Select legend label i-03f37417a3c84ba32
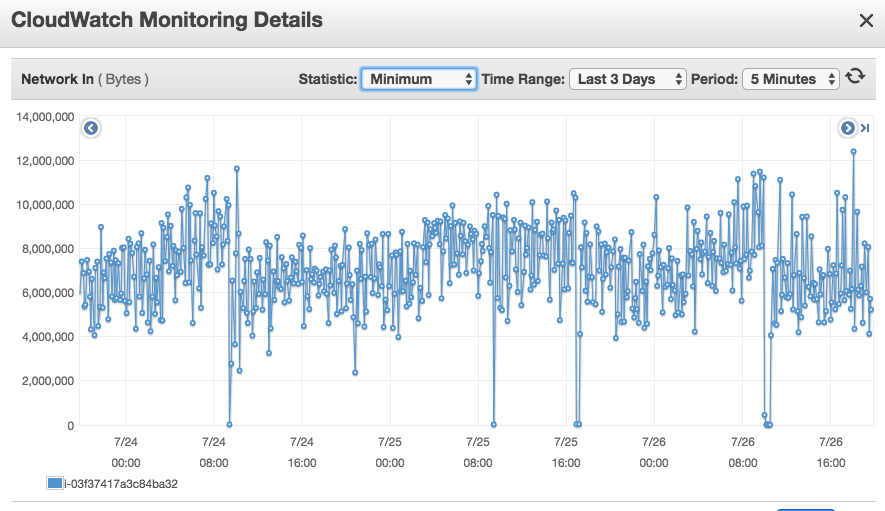This screenshot has width=885, height=511. tap(121, 484)
